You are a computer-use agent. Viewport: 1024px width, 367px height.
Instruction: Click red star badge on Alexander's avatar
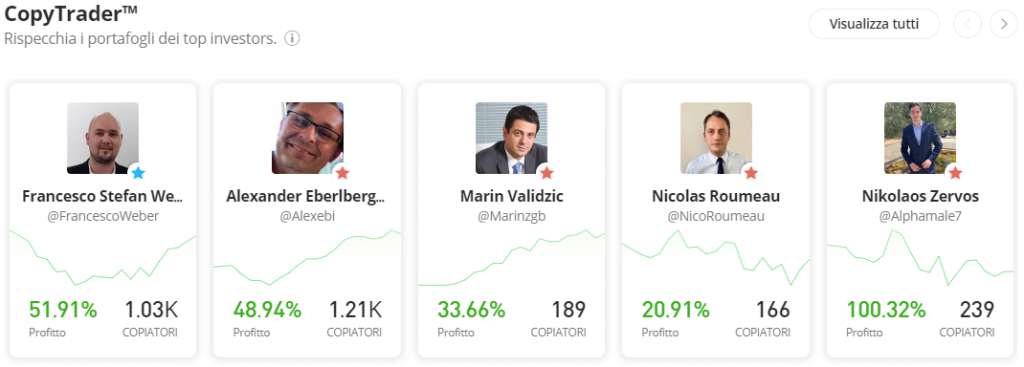tap(343, 173)
